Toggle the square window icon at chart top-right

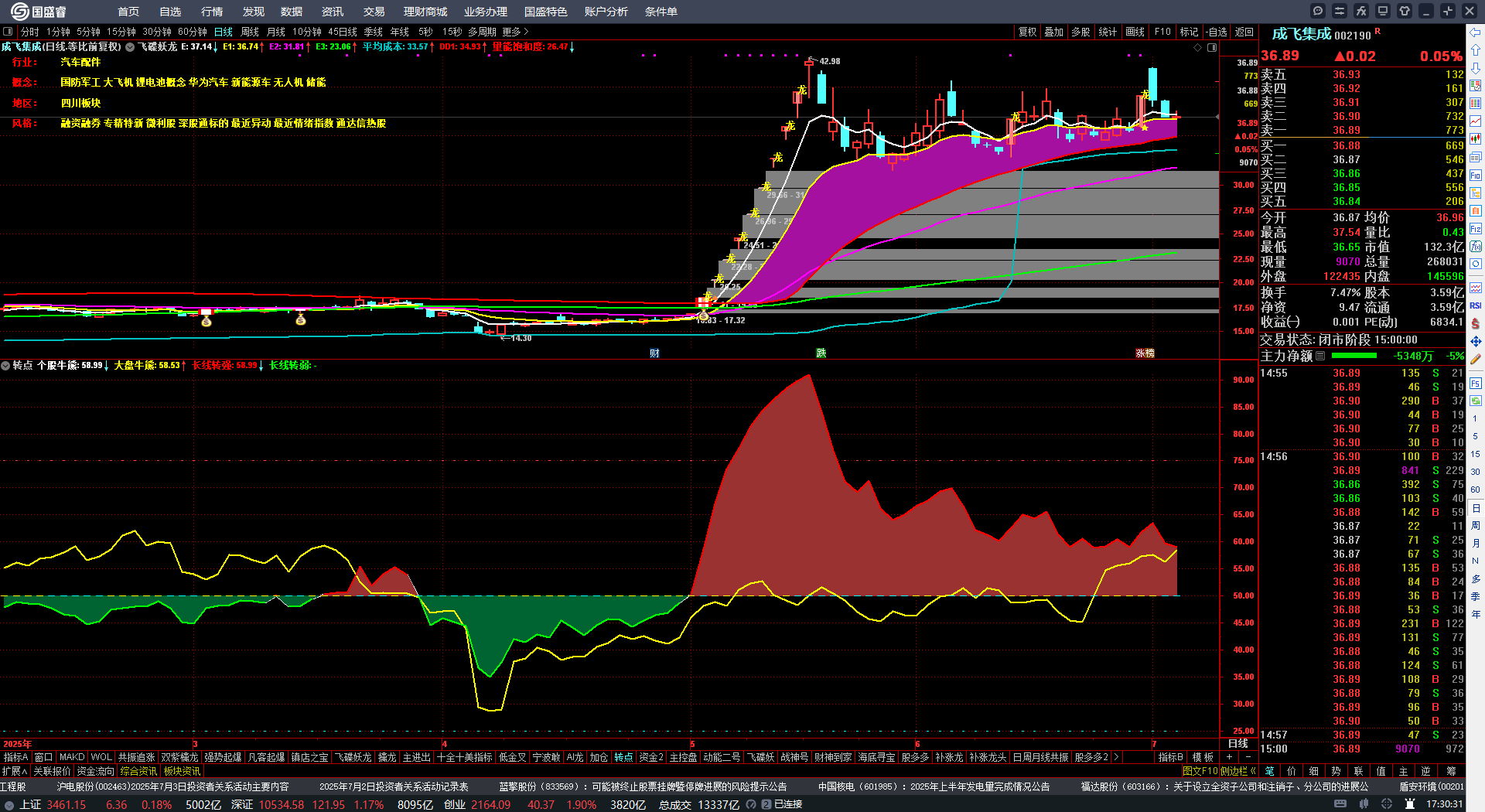click(1212, 48)
